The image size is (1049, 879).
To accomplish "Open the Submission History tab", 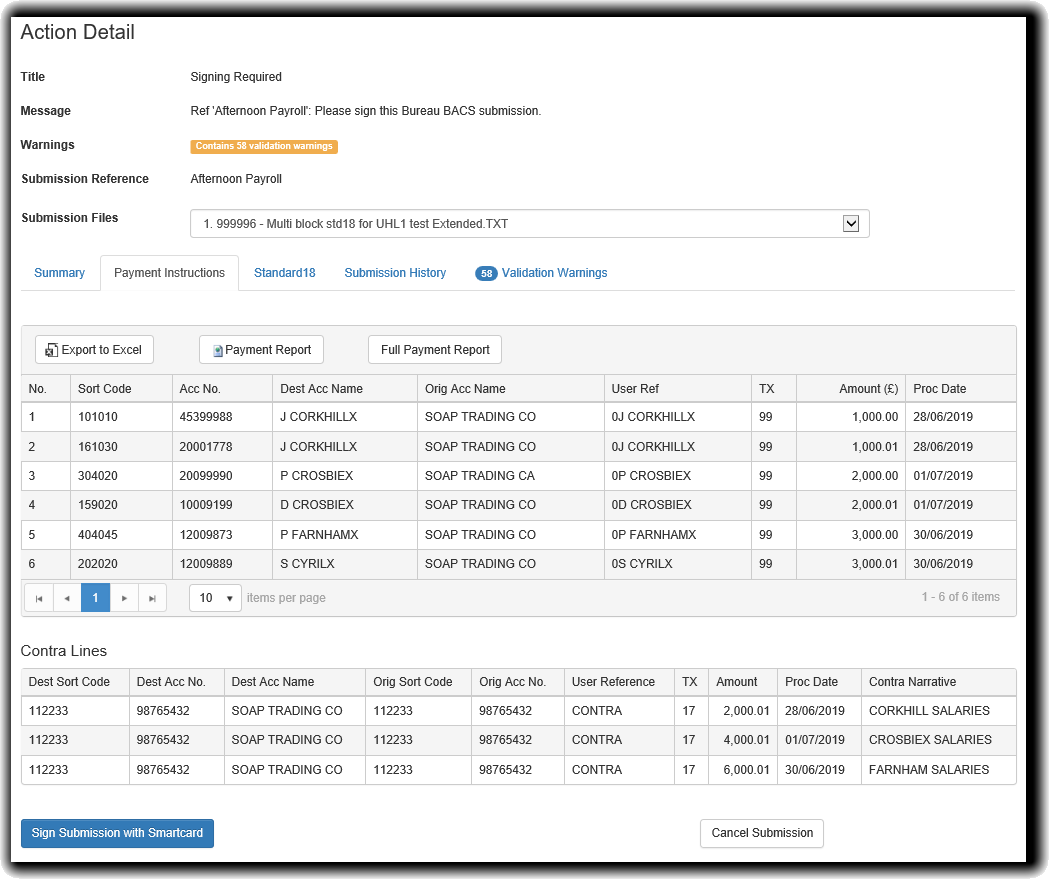I will pyautogui.click(x=395, y=273).
